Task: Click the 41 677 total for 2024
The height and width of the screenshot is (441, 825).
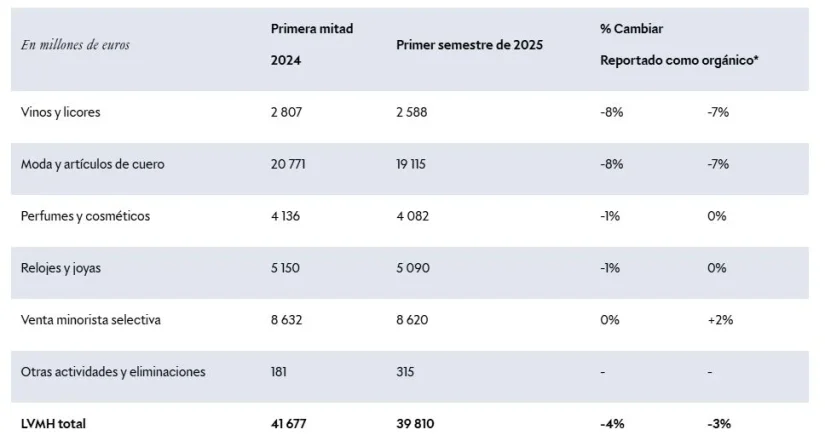Action: click(289, 424)
